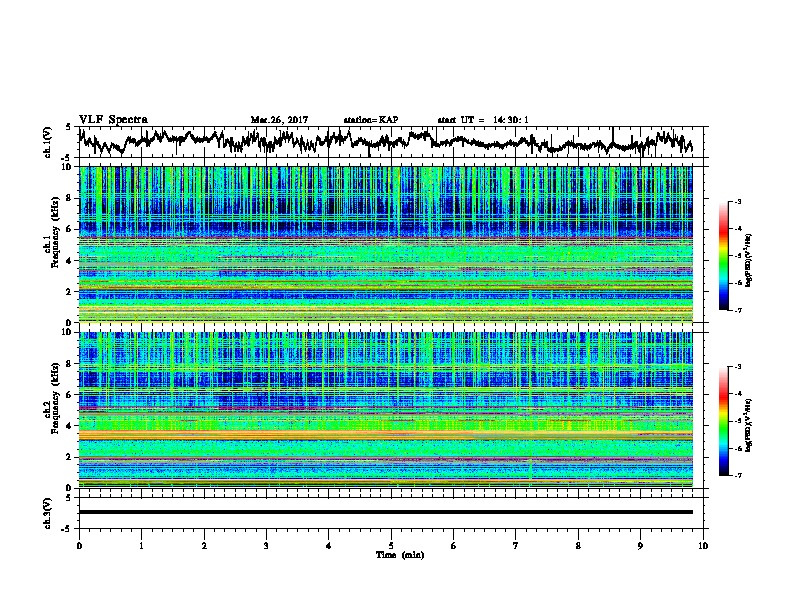This screenshot has width=792, height=612.
Task: Click the time axis tick label '9'
Action: click(x=640, y=546)
